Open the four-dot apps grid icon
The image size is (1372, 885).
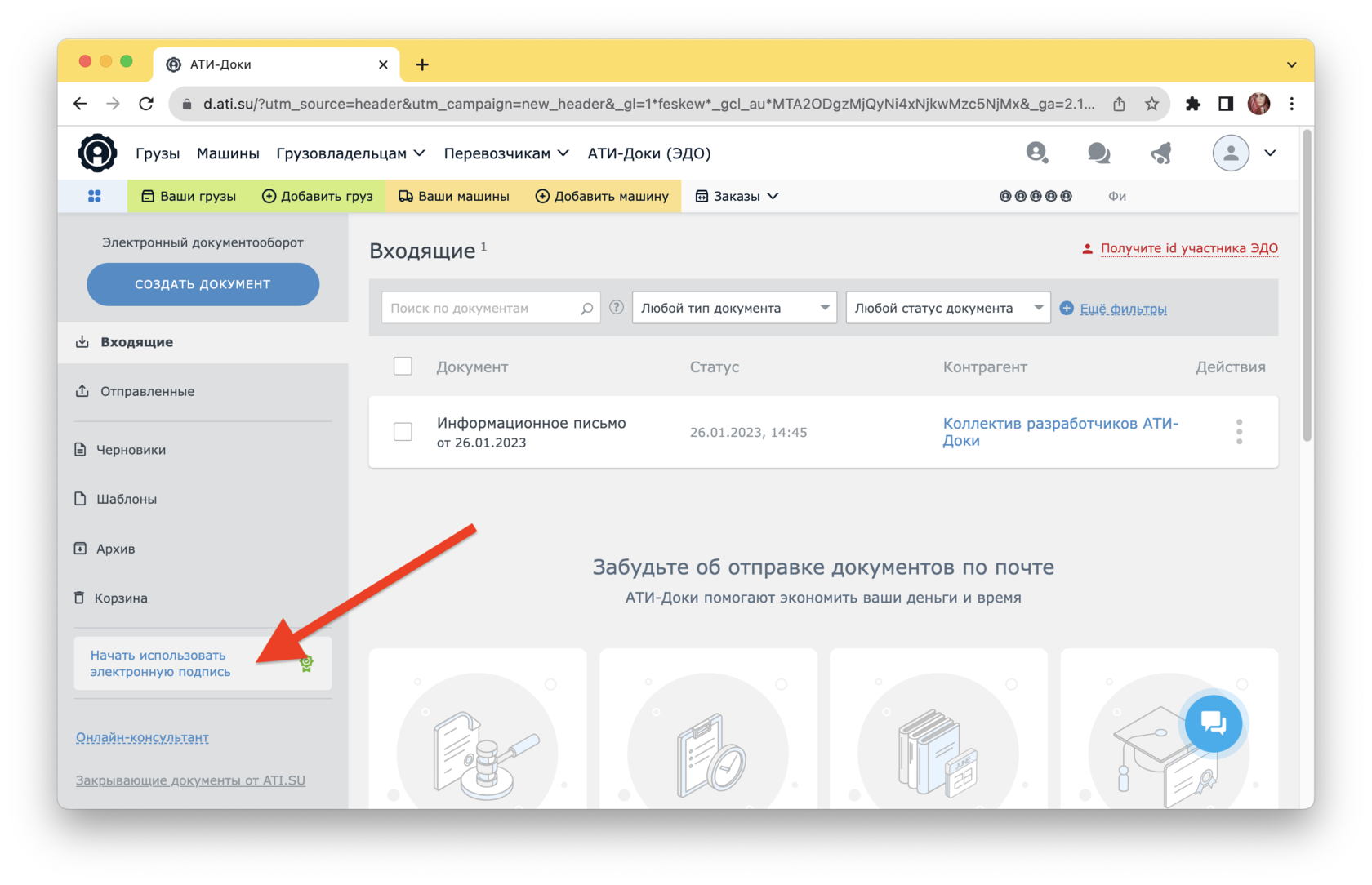pos(95,196)
